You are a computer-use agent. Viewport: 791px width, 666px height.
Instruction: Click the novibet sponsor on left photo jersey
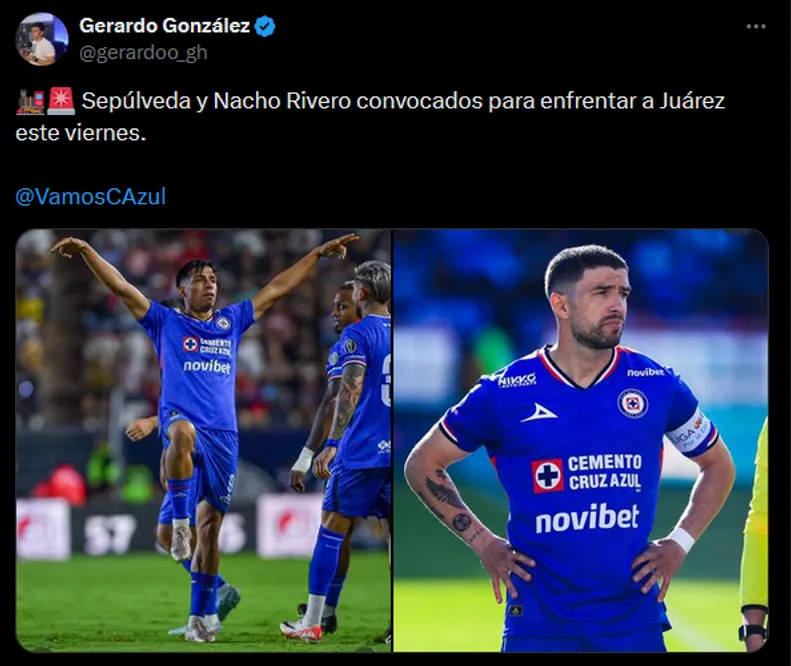tap(206, 367)
